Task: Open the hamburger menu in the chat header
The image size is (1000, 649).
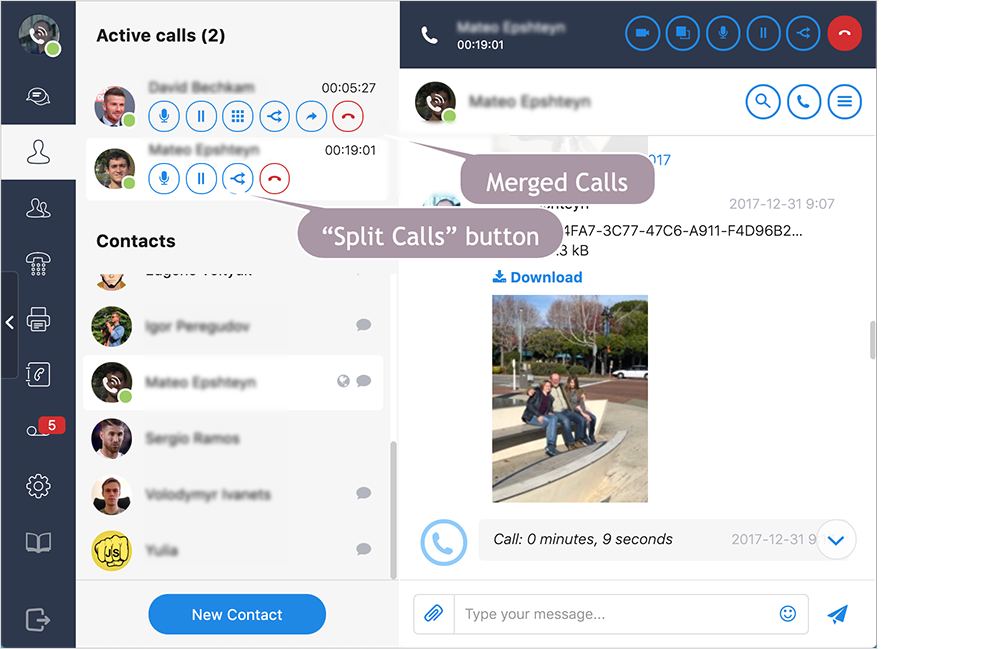Action: (844, 101)
